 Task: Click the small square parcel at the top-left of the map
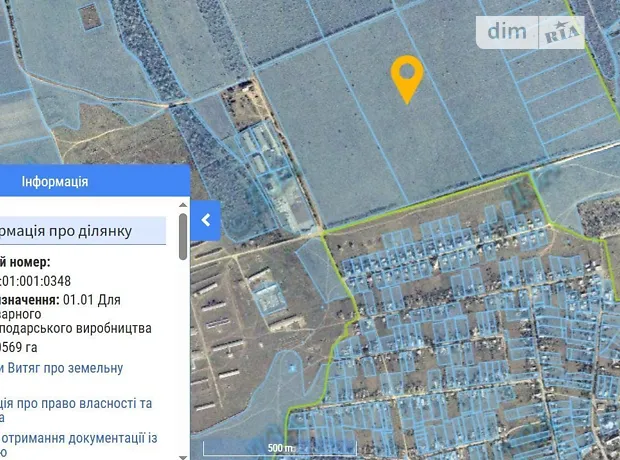tap(91, 17)
